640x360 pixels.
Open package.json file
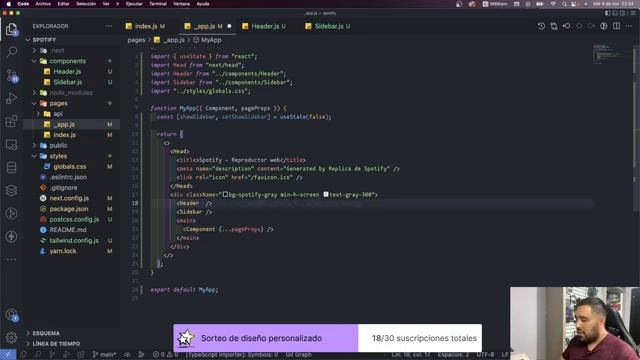69,209
